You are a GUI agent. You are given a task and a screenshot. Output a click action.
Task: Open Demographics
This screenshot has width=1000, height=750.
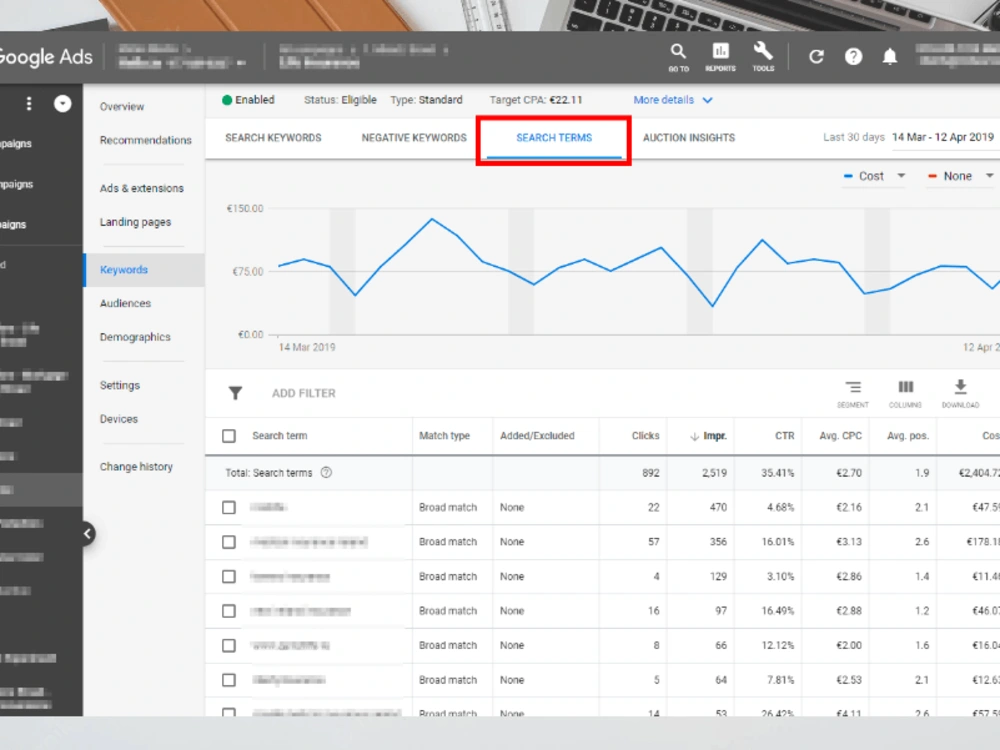click(135, 337)
